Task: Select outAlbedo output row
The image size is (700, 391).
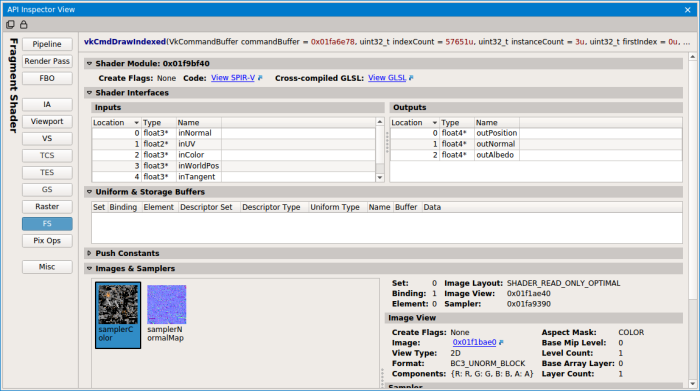Action: [x=536, y=155]
